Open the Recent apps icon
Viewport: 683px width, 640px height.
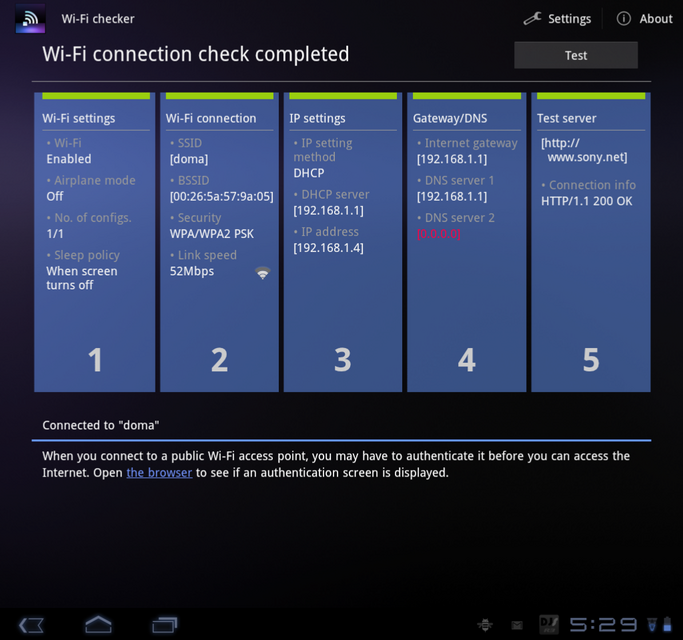(x=165, y=625)
